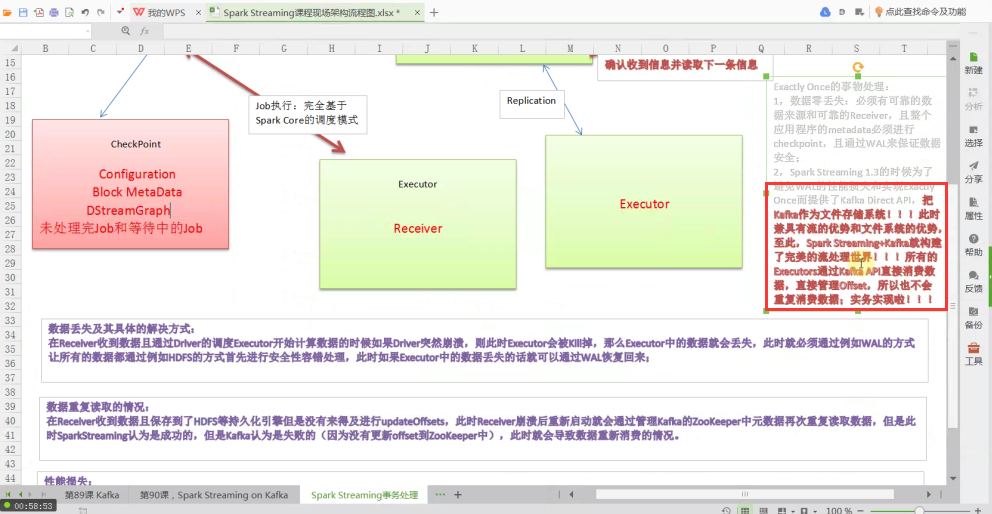
Task: Open 备份 in right sidebar
Action: pos(974,317)
